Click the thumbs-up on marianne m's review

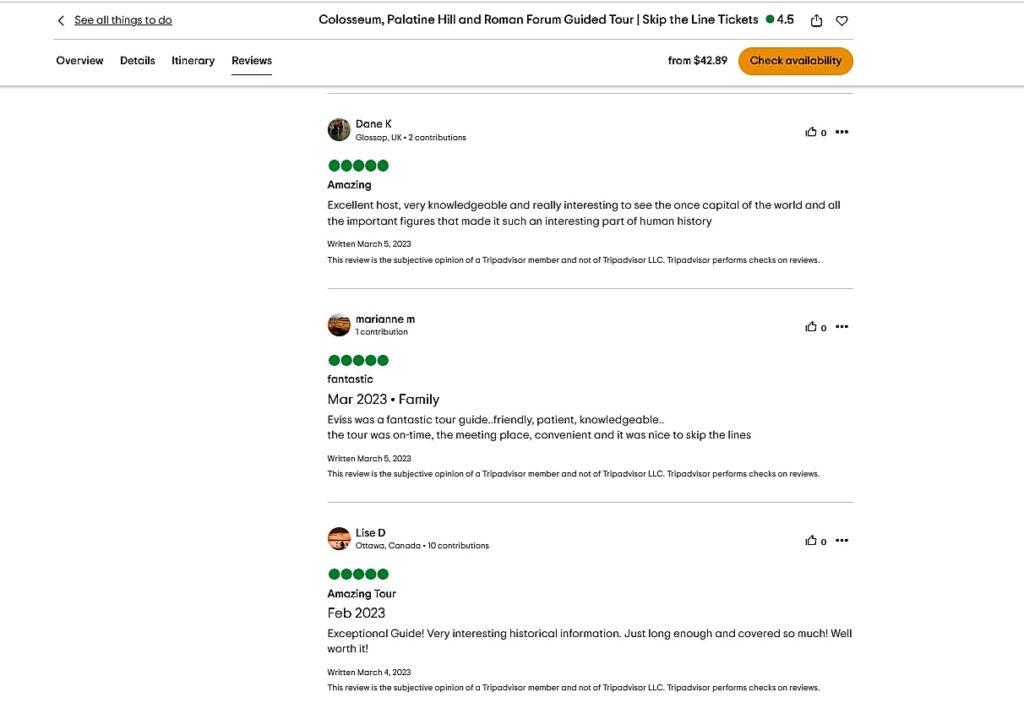(x=811, y=326)
